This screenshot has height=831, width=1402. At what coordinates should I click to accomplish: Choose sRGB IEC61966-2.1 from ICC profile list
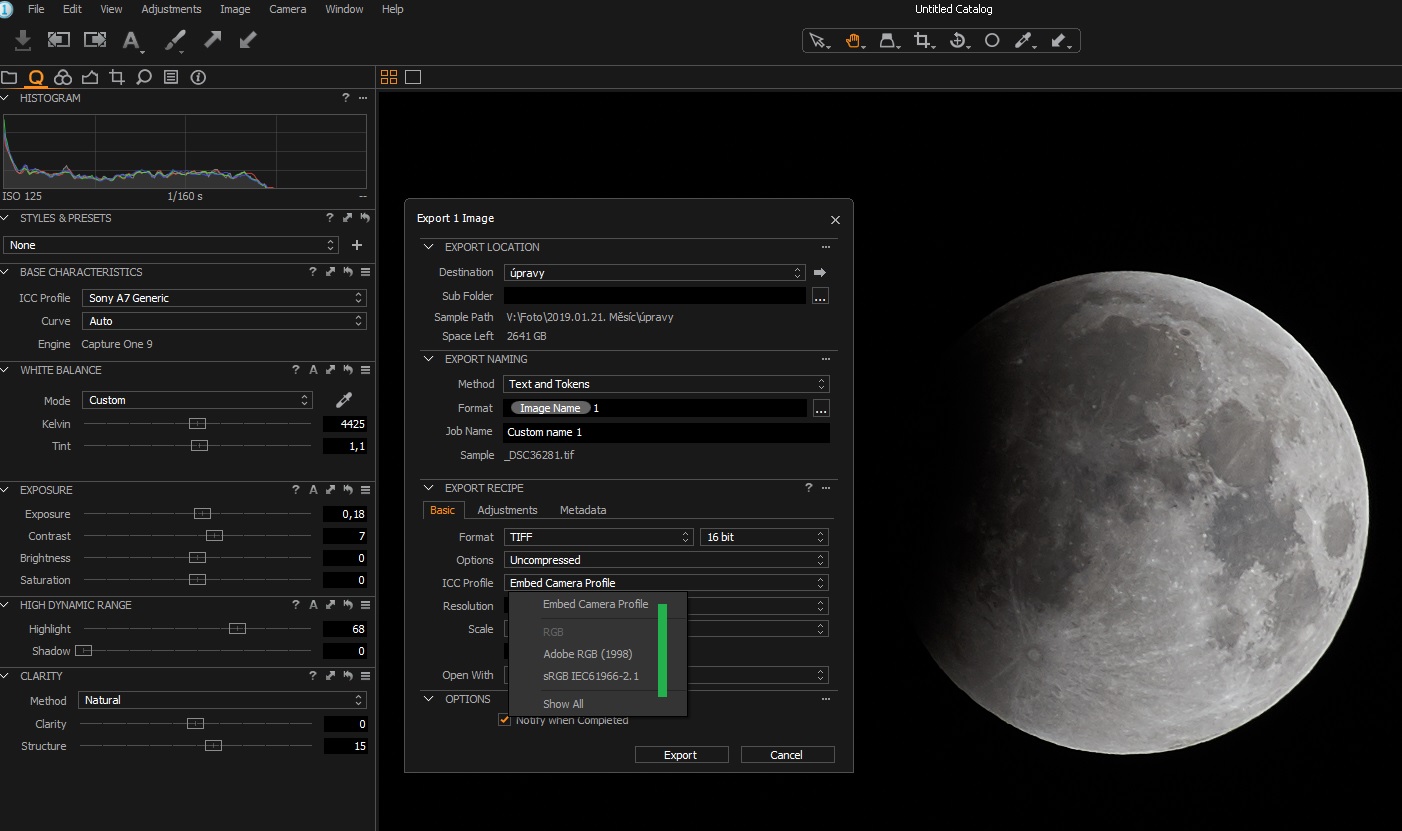[590, 677]
